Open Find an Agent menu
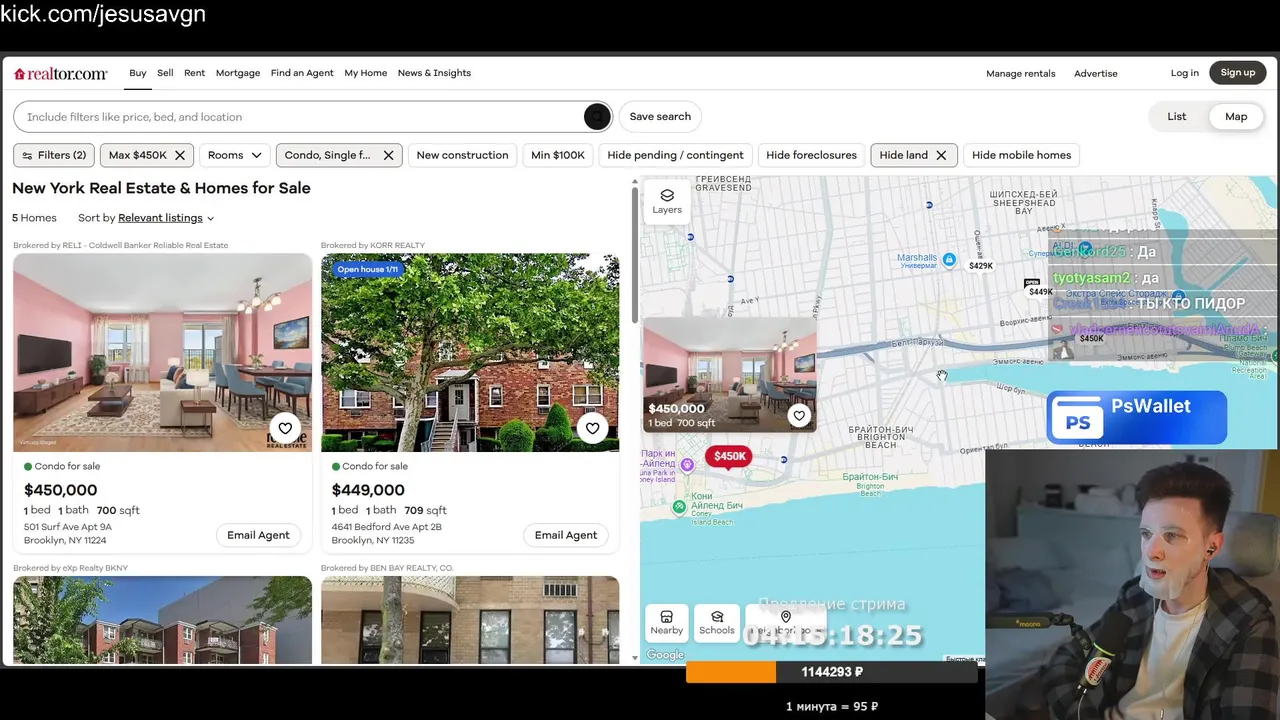This screenshot has height=720, width=1280. pos(302,73)
